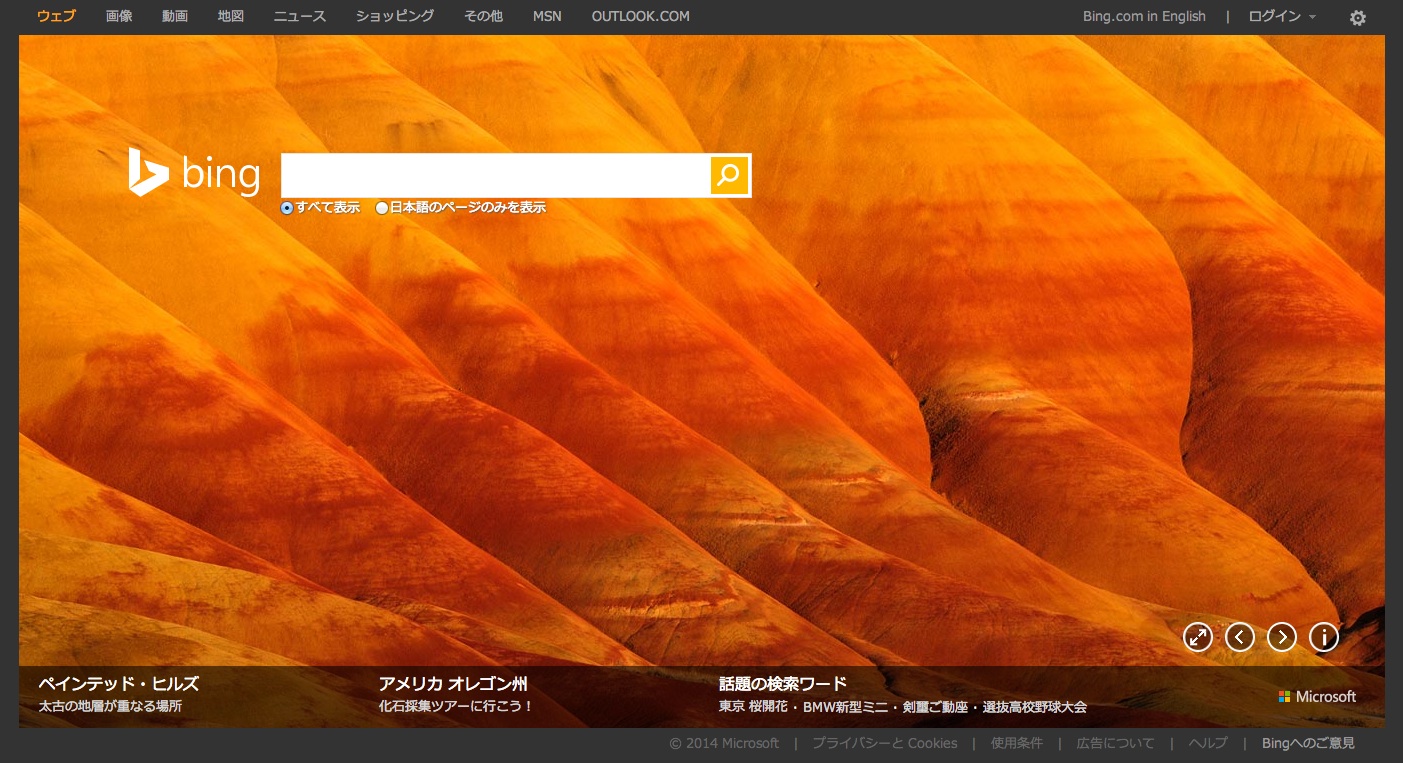
Task: Go to the ニュース tab
Action: [x=299, y=16]
